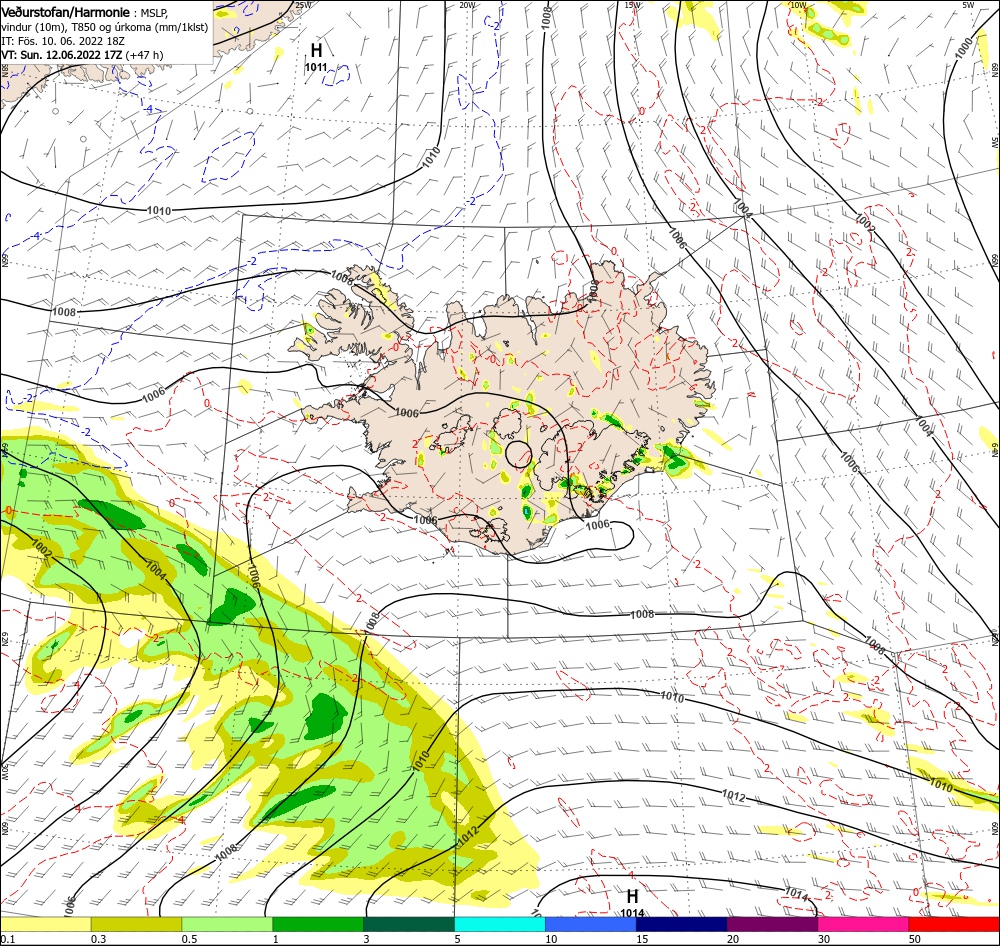Click the '(+47 h)' forecast offset text
The image size is (1000, 946).
[x=144, y=55]
